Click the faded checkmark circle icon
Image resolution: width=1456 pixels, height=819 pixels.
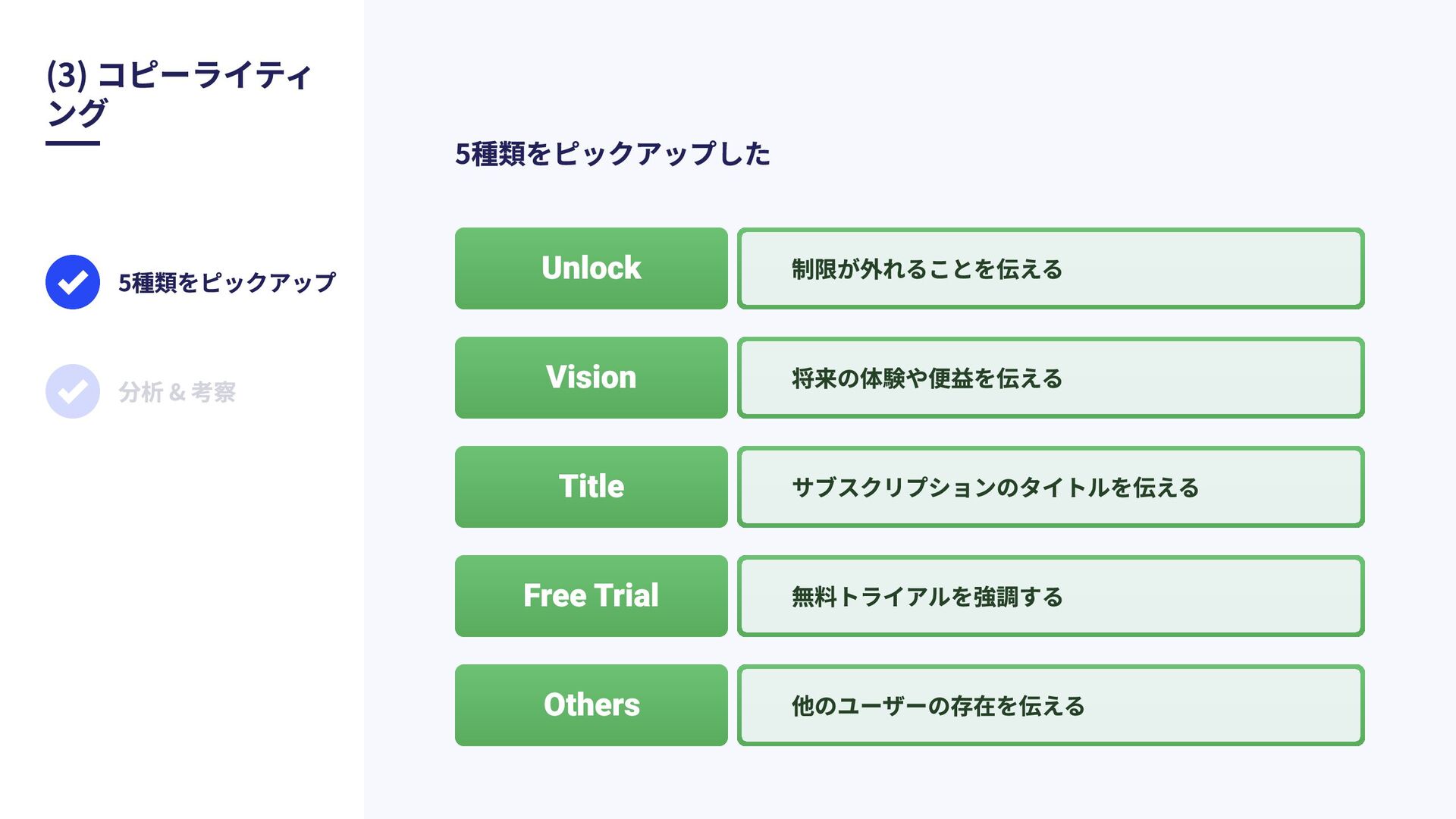click(x=73, y=391)
